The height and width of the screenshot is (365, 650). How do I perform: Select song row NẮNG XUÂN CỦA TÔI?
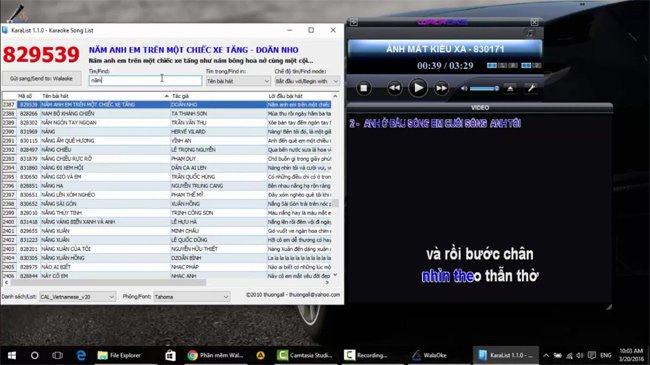click(x=167, y=249)
